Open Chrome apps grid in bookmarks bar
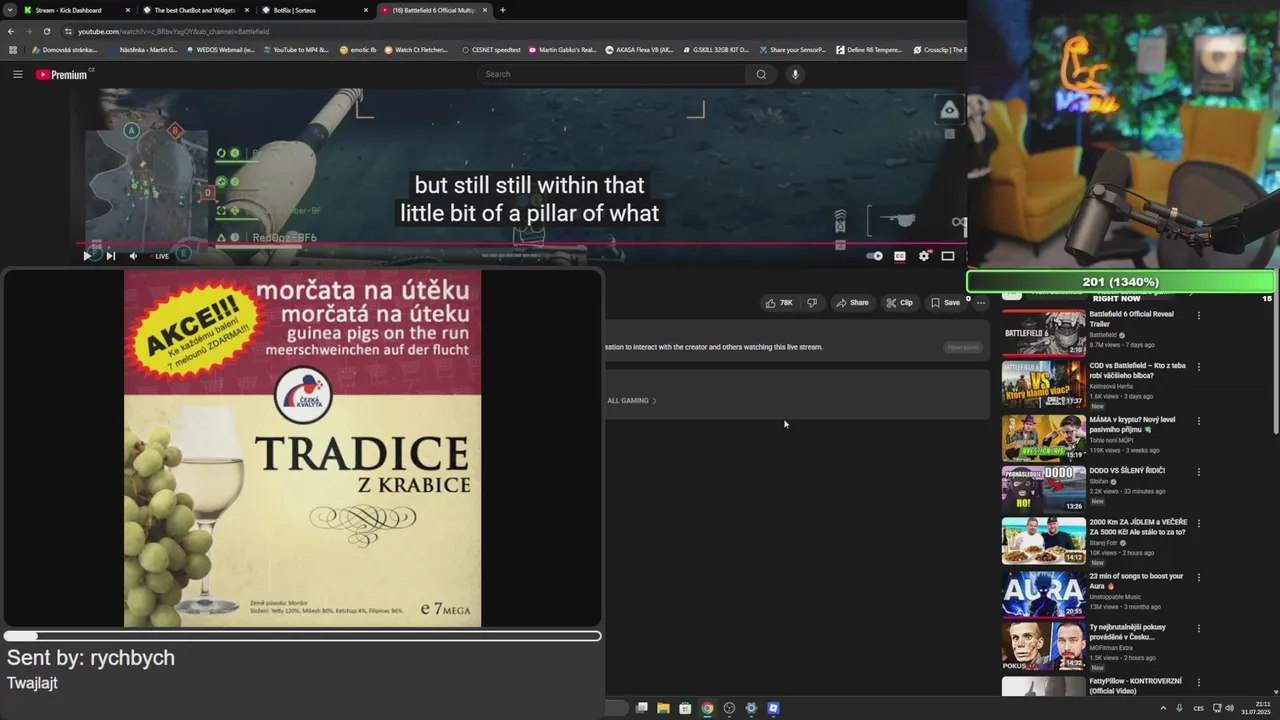This screenshot has height=720, width=1280. [13, 50]
